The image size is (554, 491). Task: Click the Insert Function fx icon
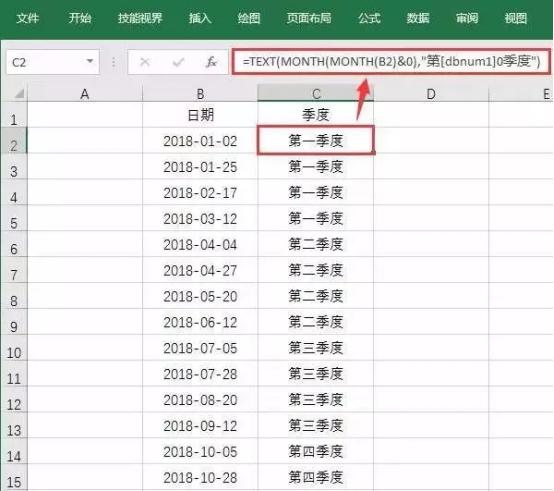pos(211,62)
